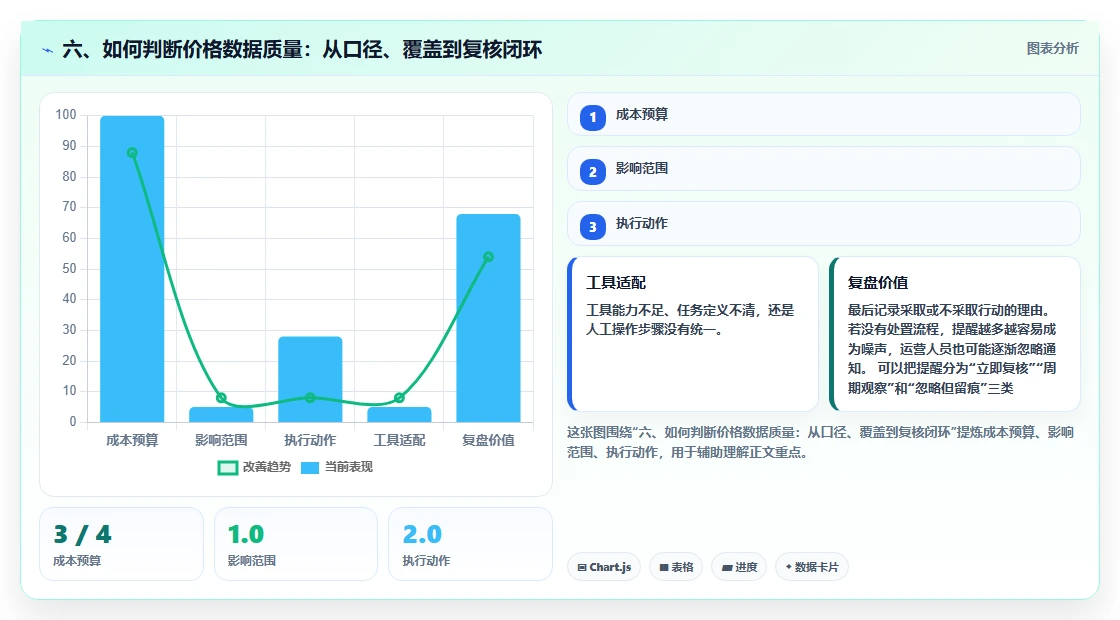
Task: Click the number 2 badge for 影响范围
Action: (x=592, y=171)
